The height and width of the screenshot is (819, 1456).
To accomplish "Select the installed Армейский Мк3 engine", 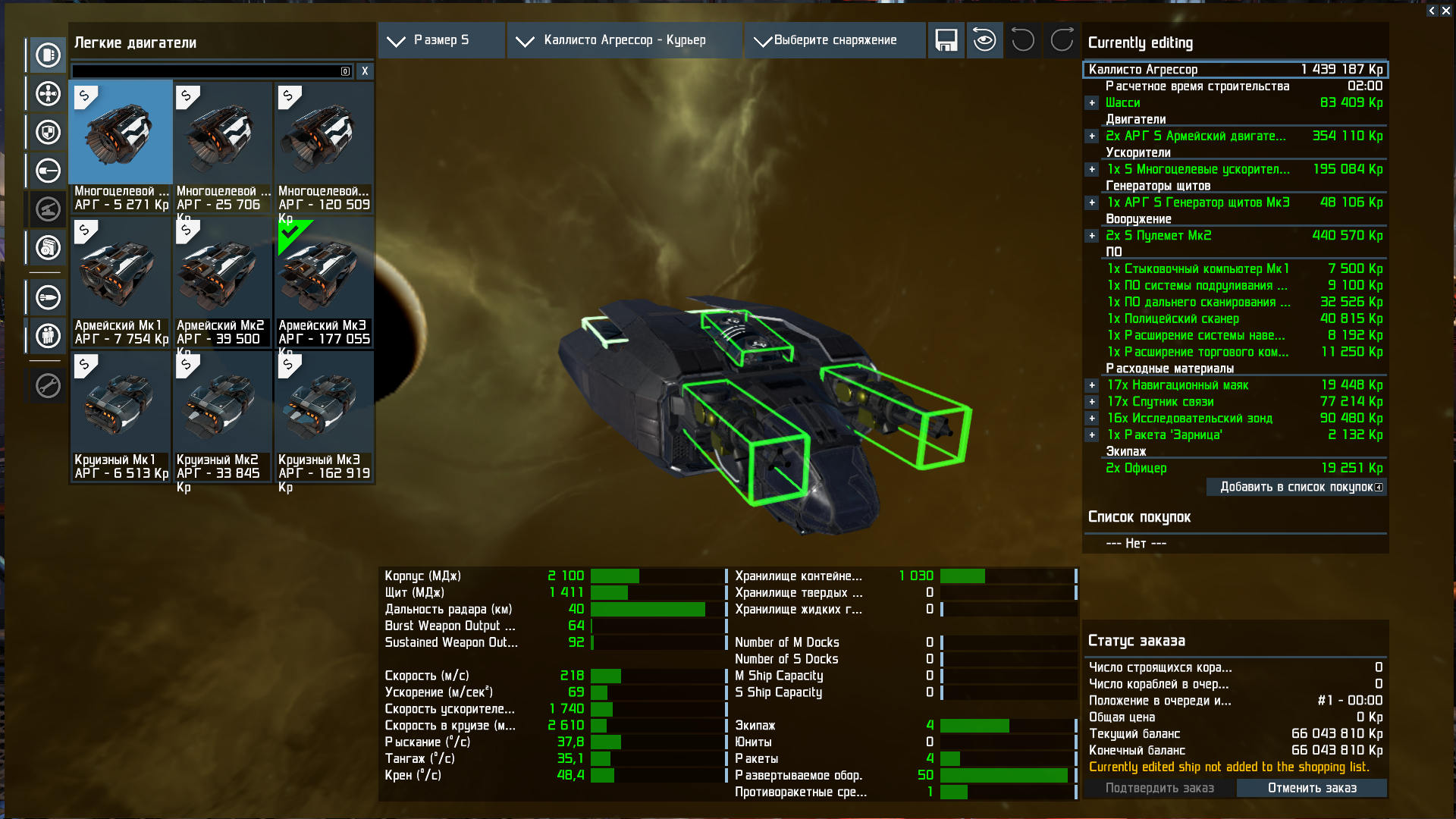I will (324, 281).
